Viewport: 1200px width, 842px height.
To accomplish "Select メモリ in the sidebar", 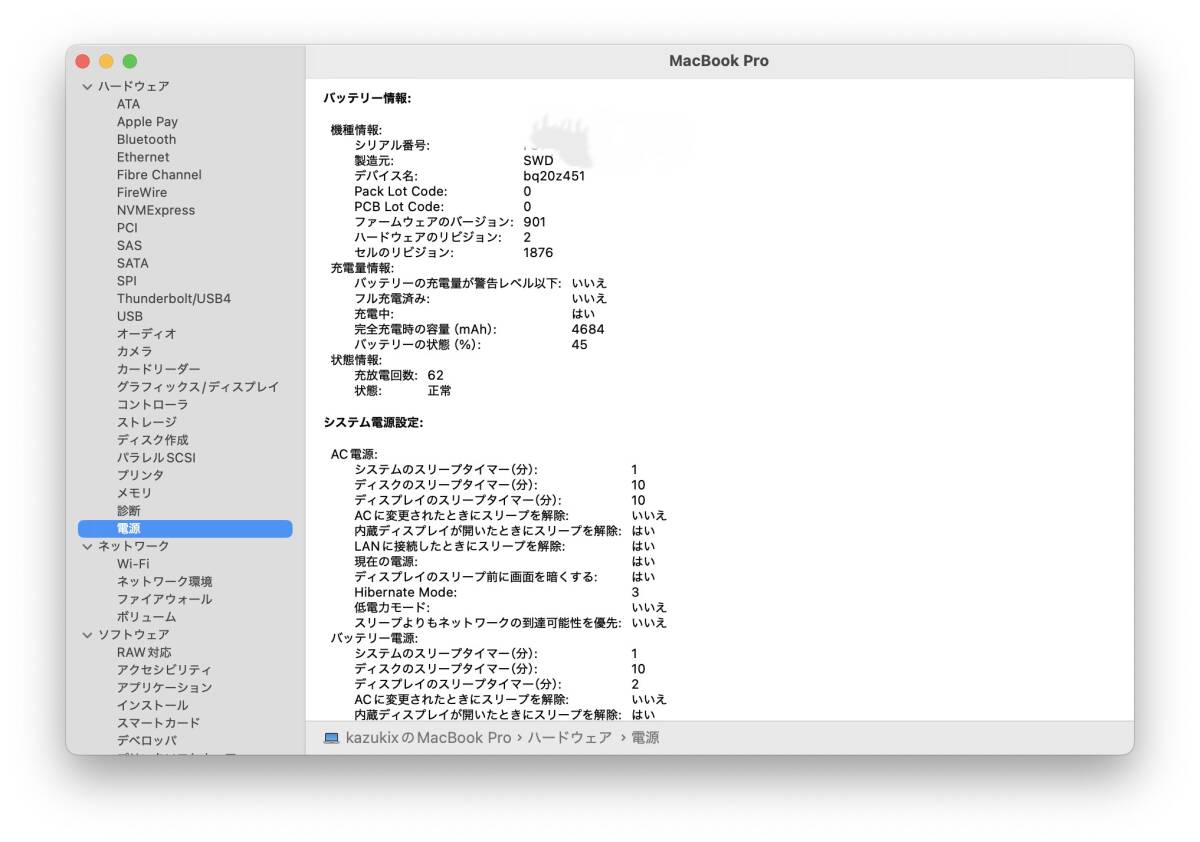I will [134, 493].
